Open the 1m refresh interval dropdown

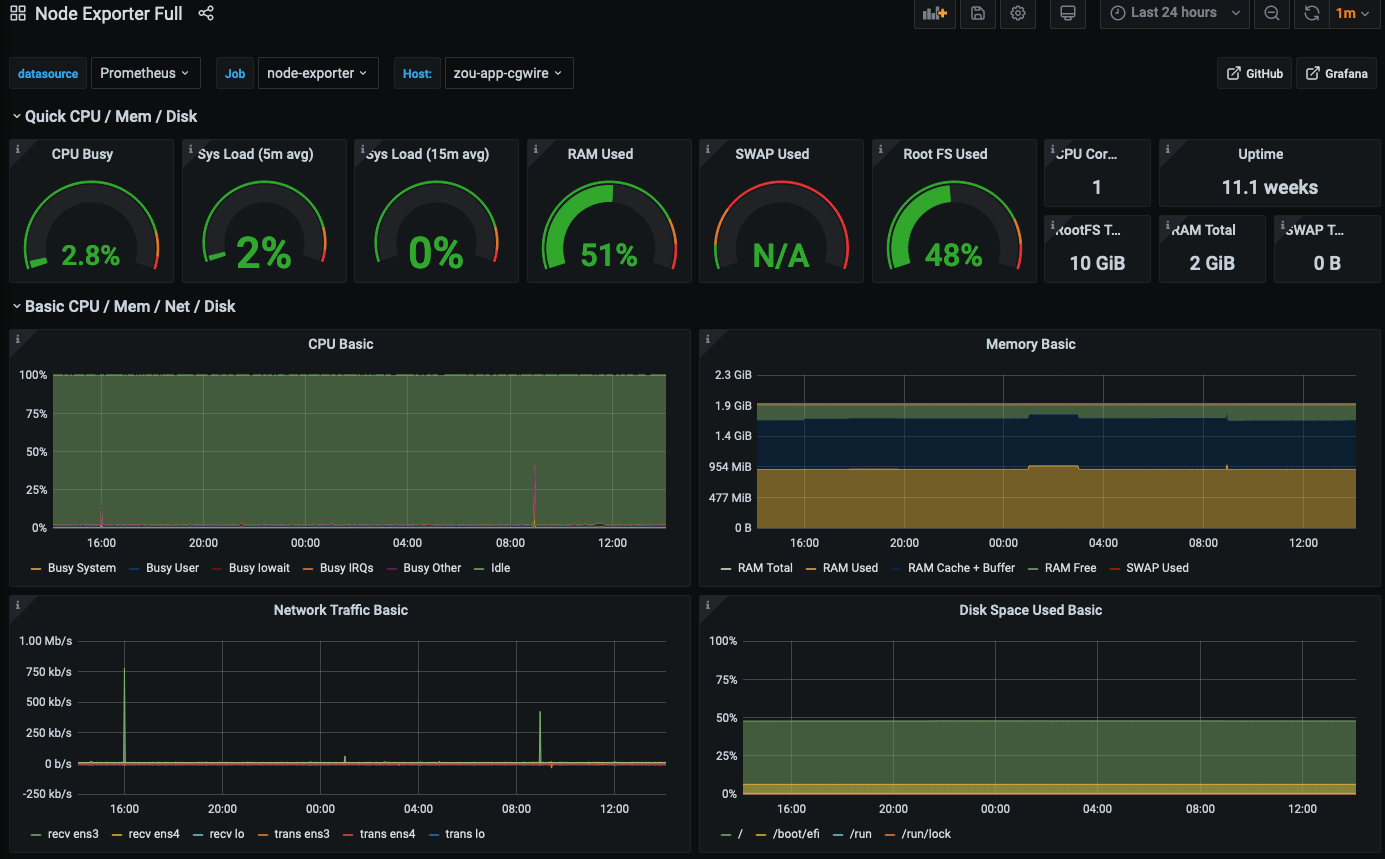[1352, 14]
